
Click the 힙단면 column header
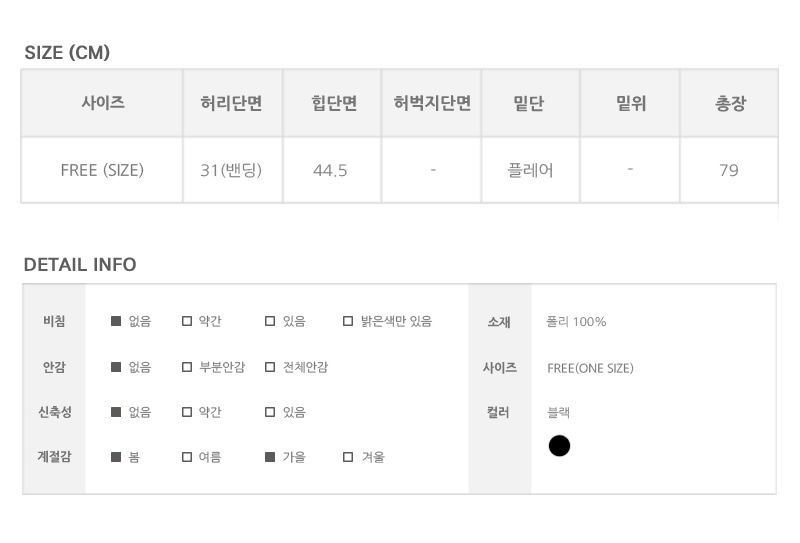coord(333,103)
